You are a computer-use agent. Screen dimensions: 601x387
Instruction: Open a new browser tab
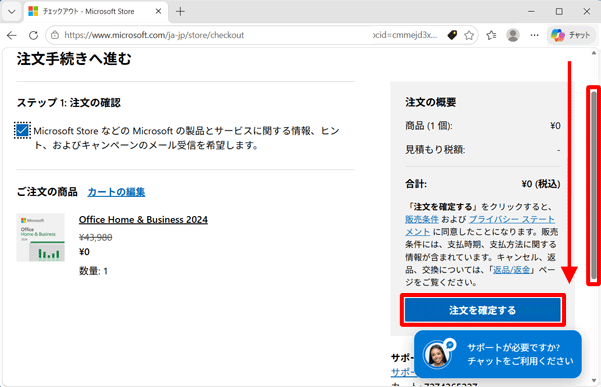point(180,11)
